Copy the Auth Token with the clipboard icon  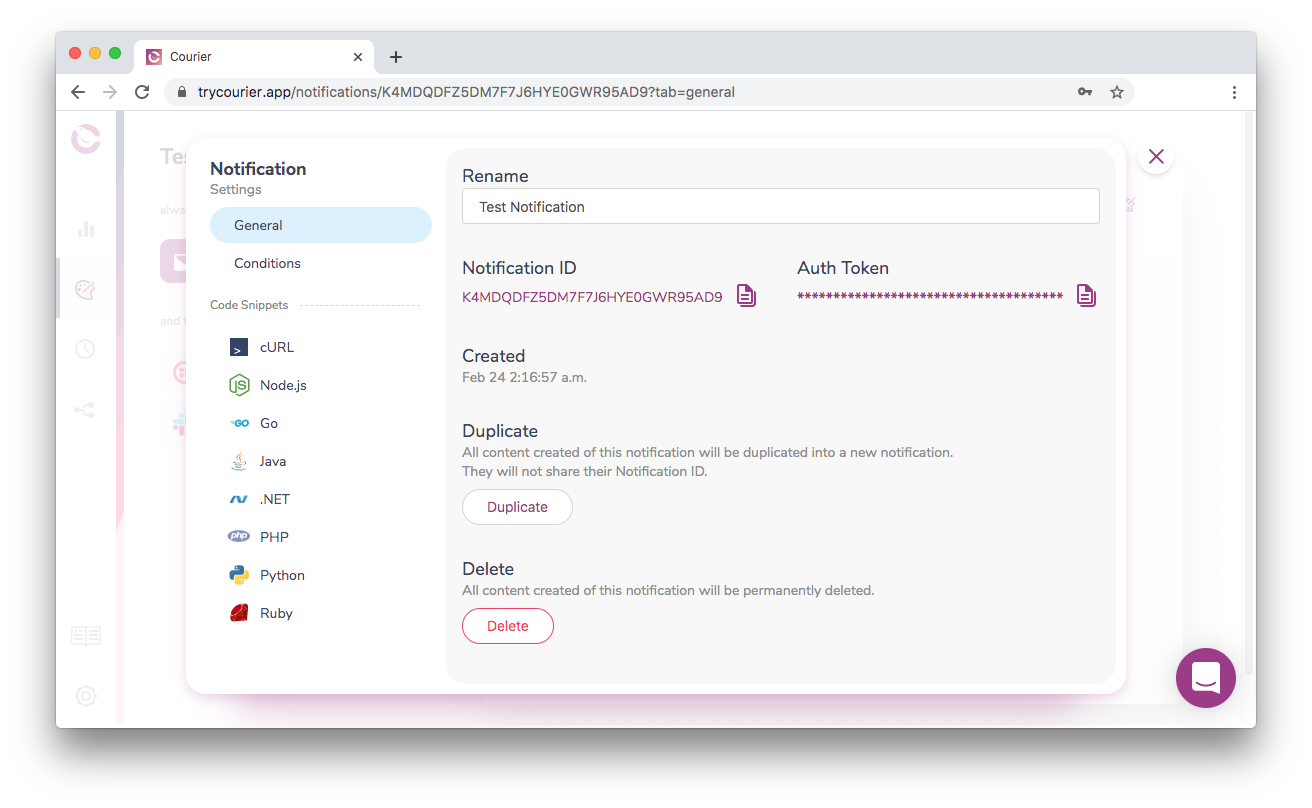[1086, 296]
